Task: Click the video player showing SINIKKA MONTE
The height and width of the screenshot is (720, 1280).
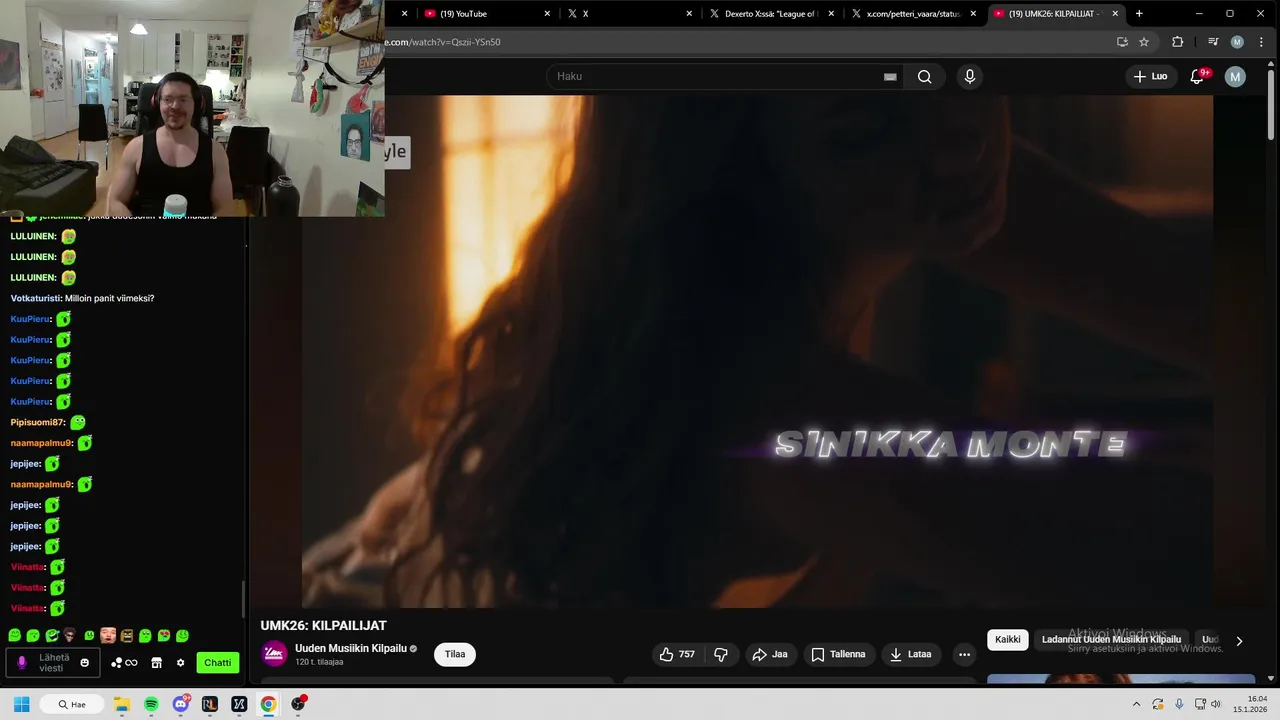Action: pyautogui.click(x=757, y=351)
